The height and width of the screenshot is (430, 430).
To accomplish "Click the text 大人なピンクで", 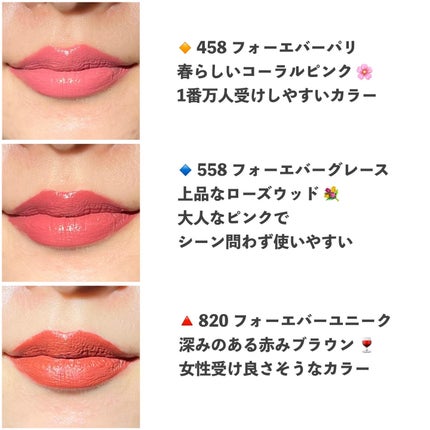I will (233, 218).
